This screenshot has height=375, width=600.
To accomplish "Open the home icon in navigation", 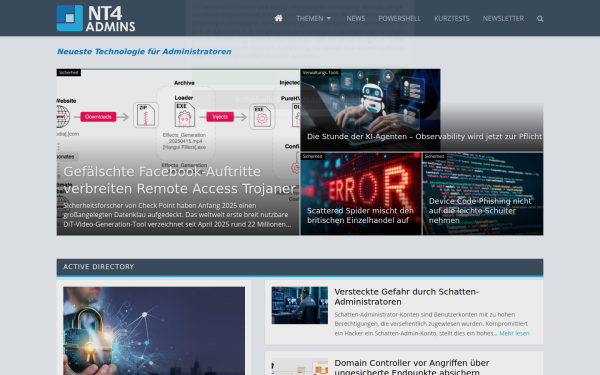I will 279,18.
